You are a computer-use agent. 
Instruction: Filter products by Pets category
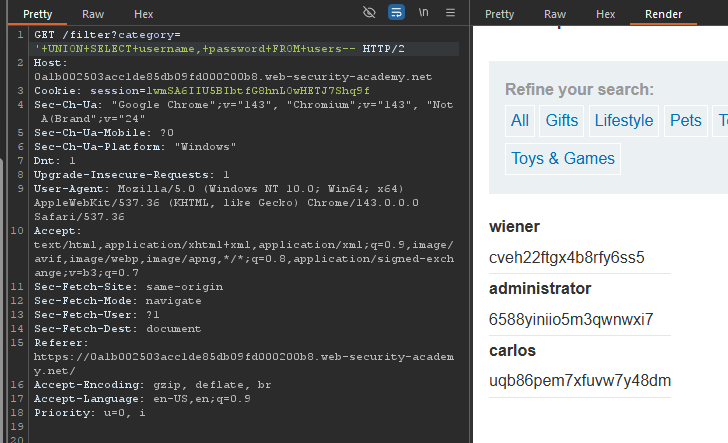686,121
